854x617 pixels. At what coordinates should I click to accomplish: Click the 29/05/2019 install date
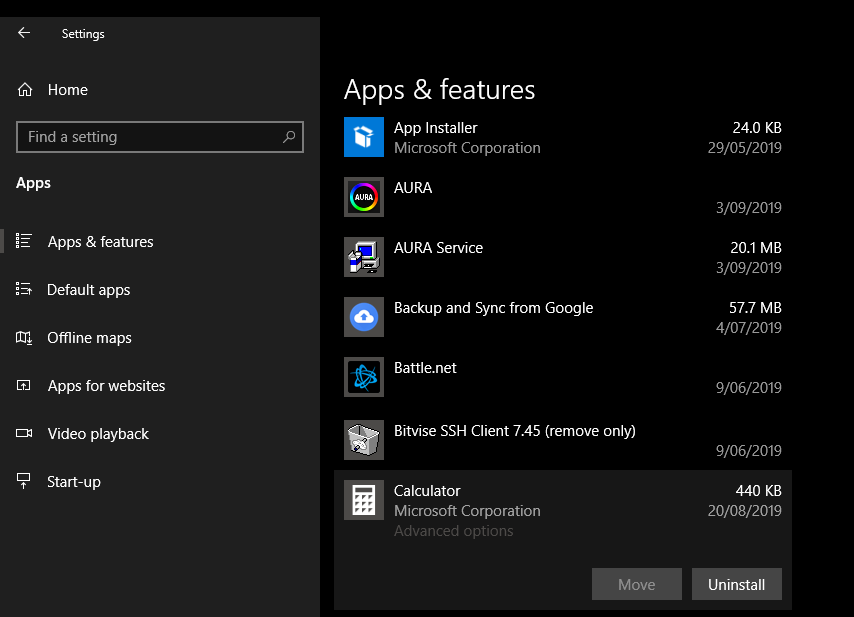(x=745, y=148)
